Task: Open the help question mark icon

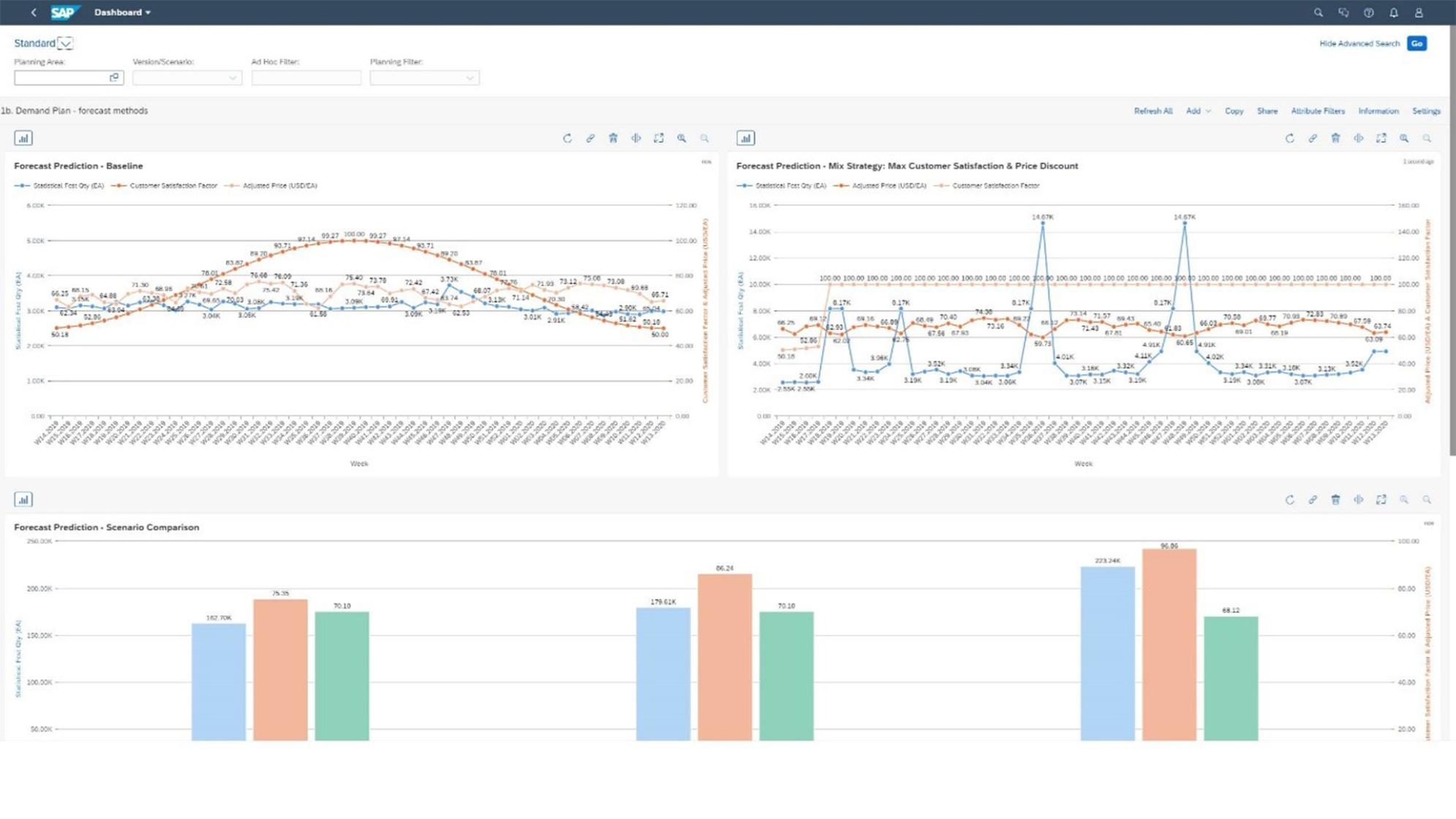Action: [x=1368, y=12]
